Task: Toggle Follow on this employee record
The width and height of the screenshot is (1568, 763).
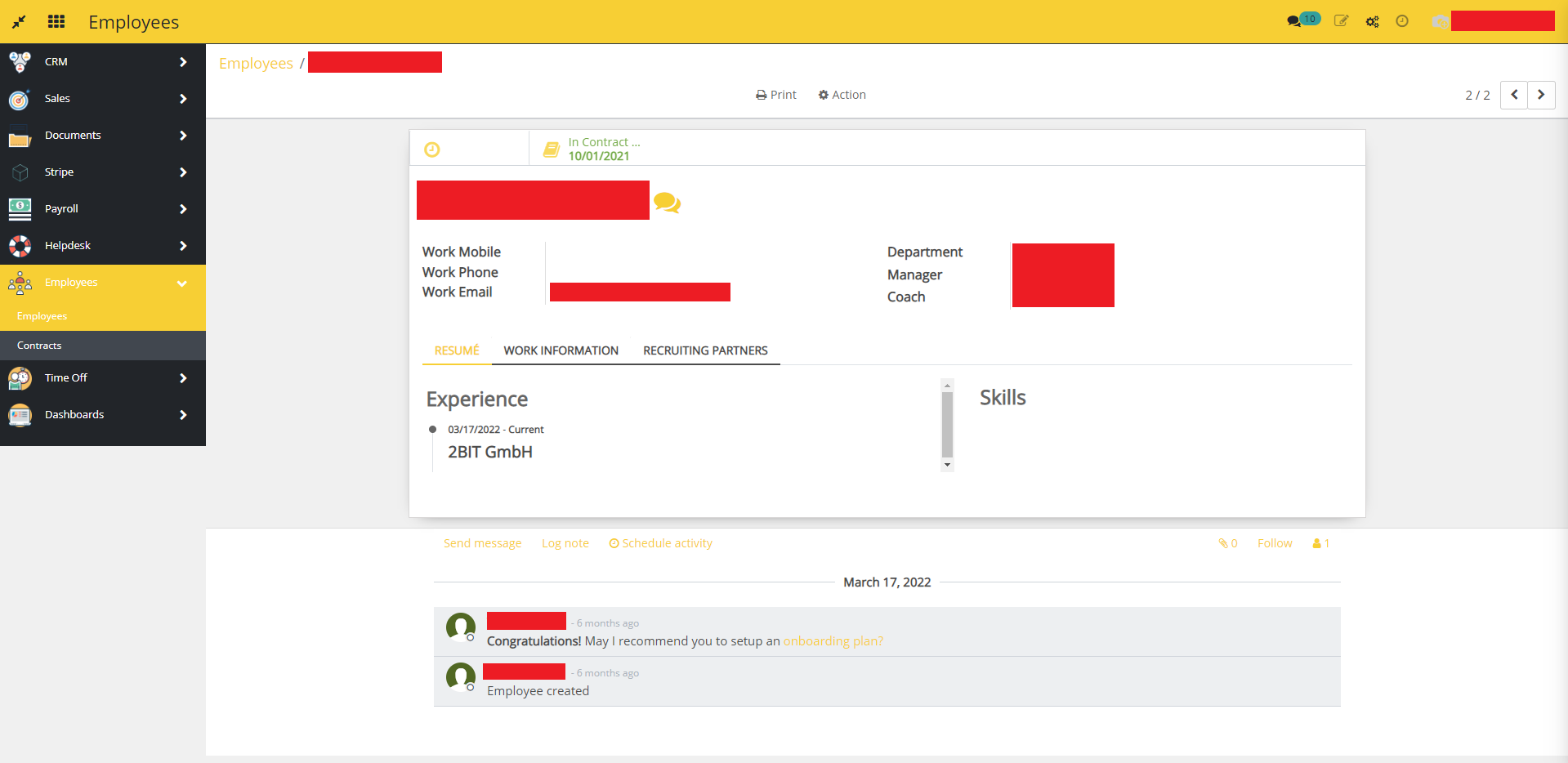Action: tap(1274, 542)
